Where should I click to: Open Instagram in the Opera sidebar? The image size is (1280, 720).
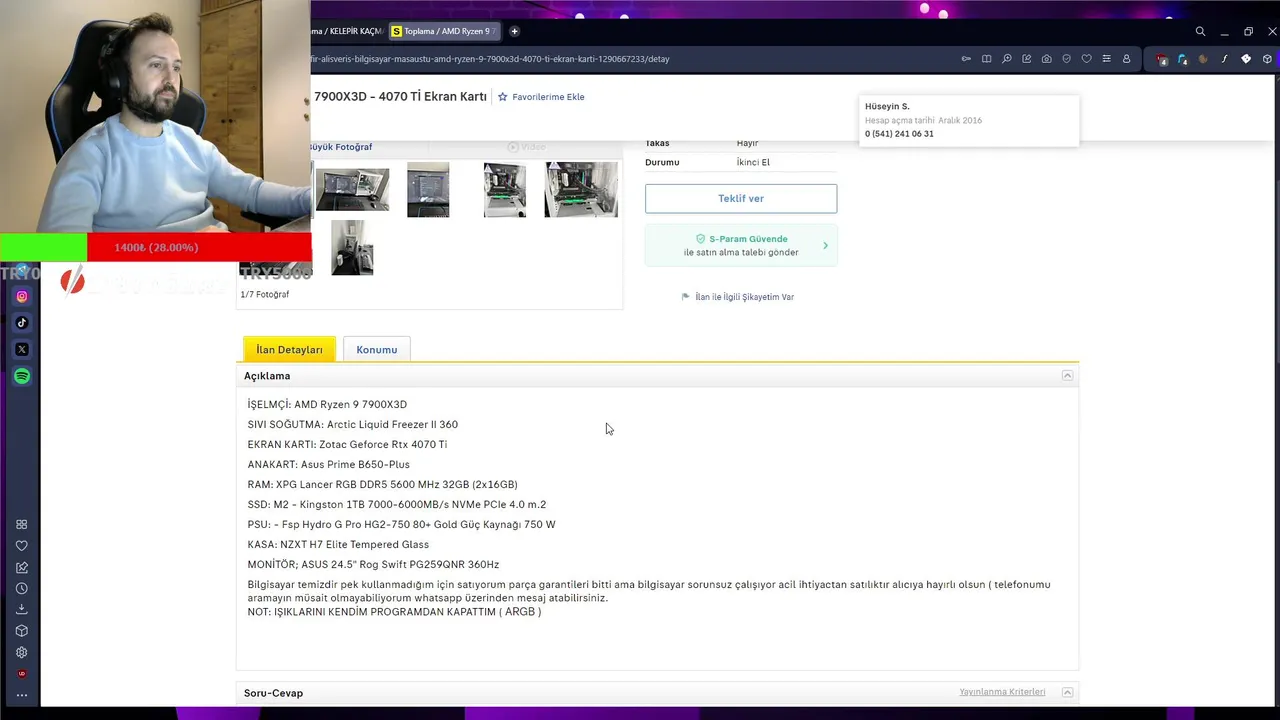(x=22, y=296)
